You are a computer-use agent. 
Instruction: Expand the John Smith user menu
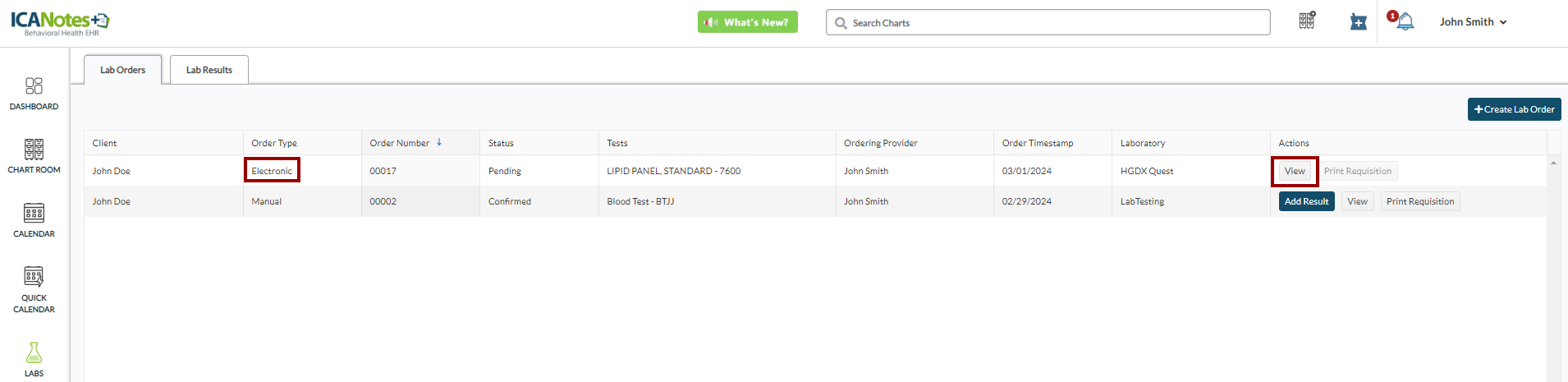coord(1473,22)
